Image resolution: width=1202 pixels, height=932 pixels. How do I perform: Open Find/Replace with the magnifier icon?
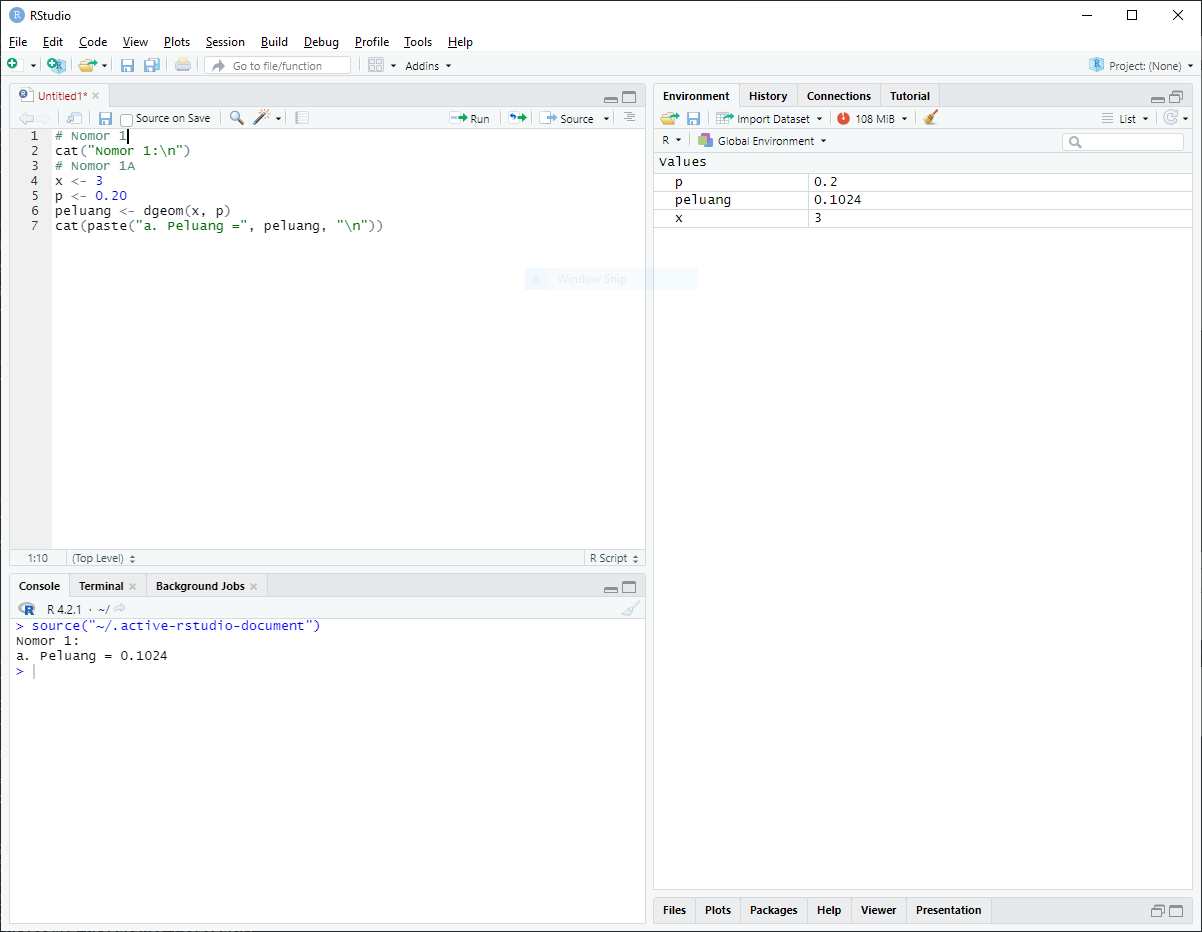pyautogui.click(x=236, y=118)
